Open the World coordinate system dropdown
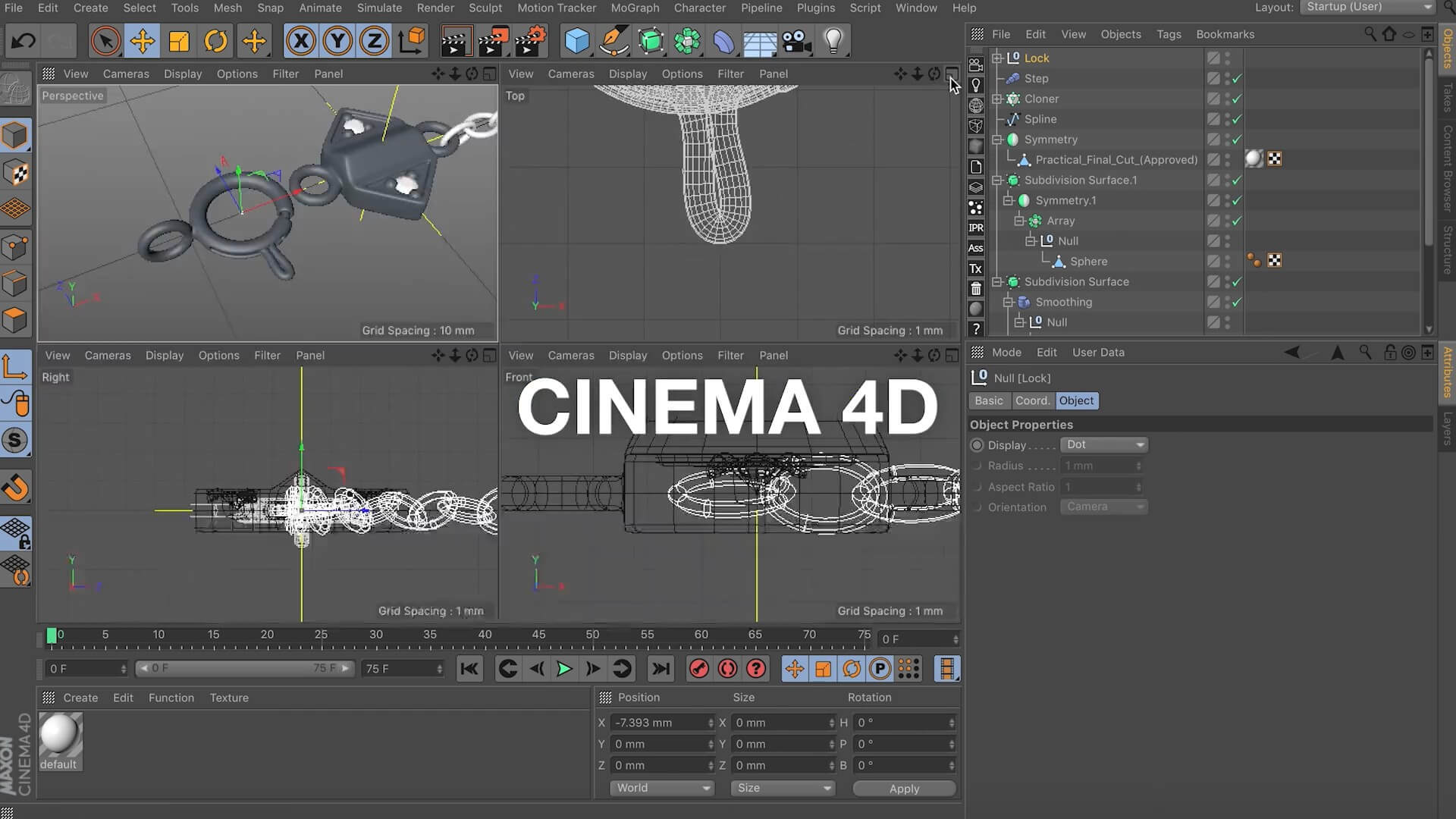This screenshot has height=819, width=1456. tap(661, 789)
